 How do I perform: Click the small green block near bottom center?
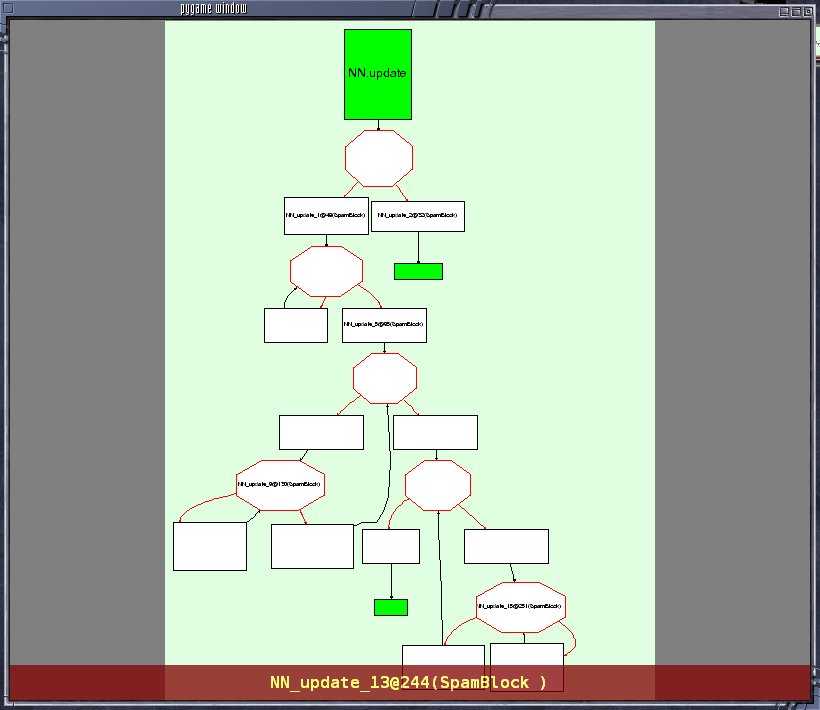tap(391, 607)
